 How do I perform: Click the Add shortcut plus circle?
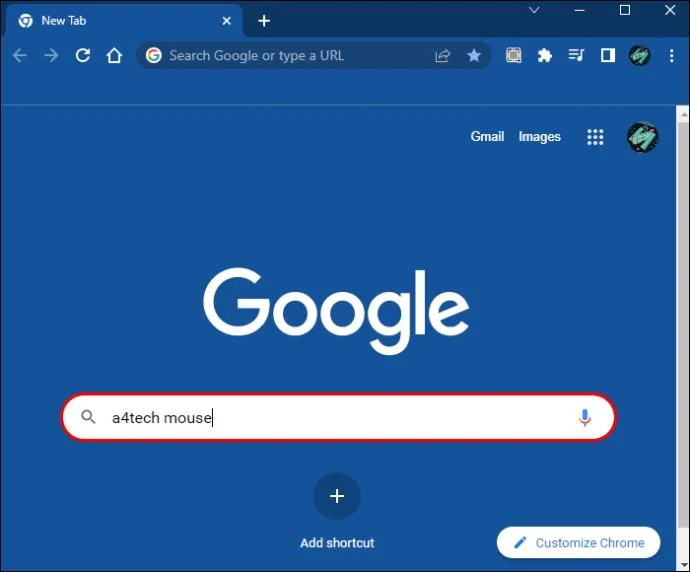(x=337, y=496)
